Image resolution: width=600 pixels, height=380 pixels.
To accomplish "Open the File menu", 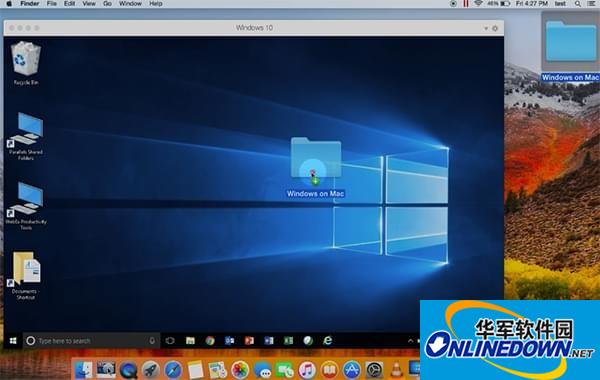I will pyautogui.click(x=52, y=4).
